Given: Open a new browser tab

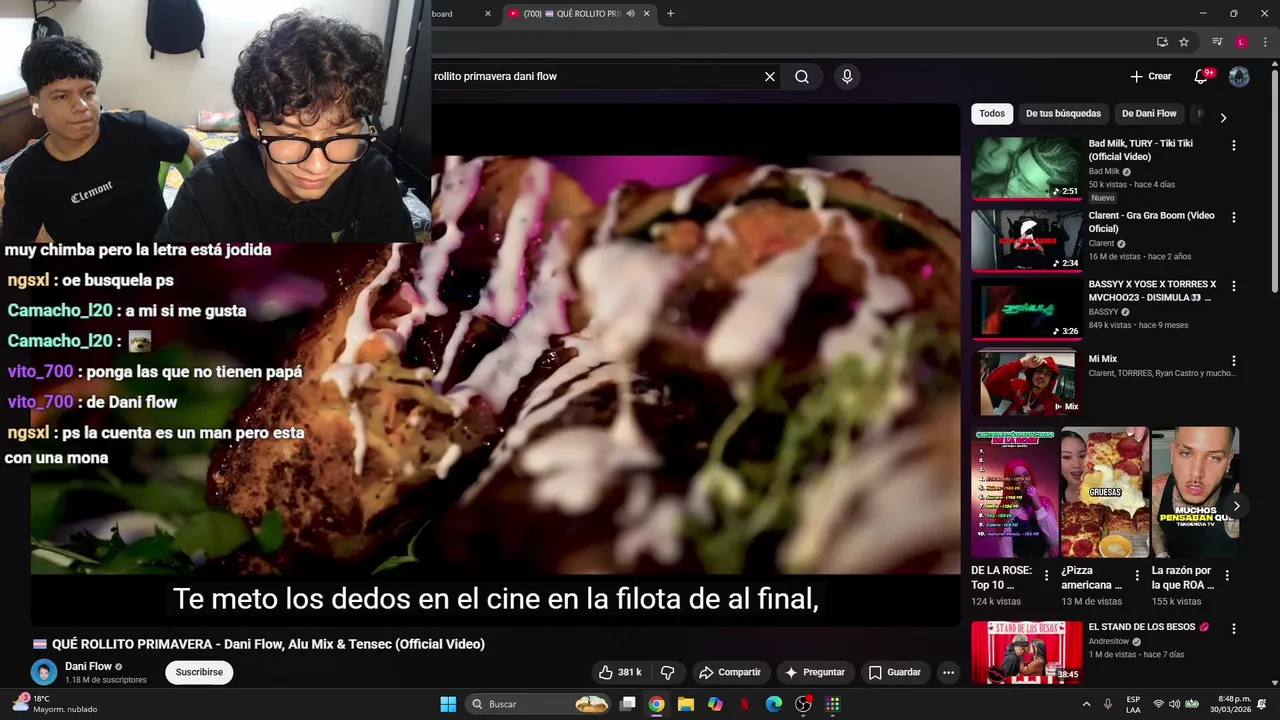Looking at the screenshot, I should (670, 13).
